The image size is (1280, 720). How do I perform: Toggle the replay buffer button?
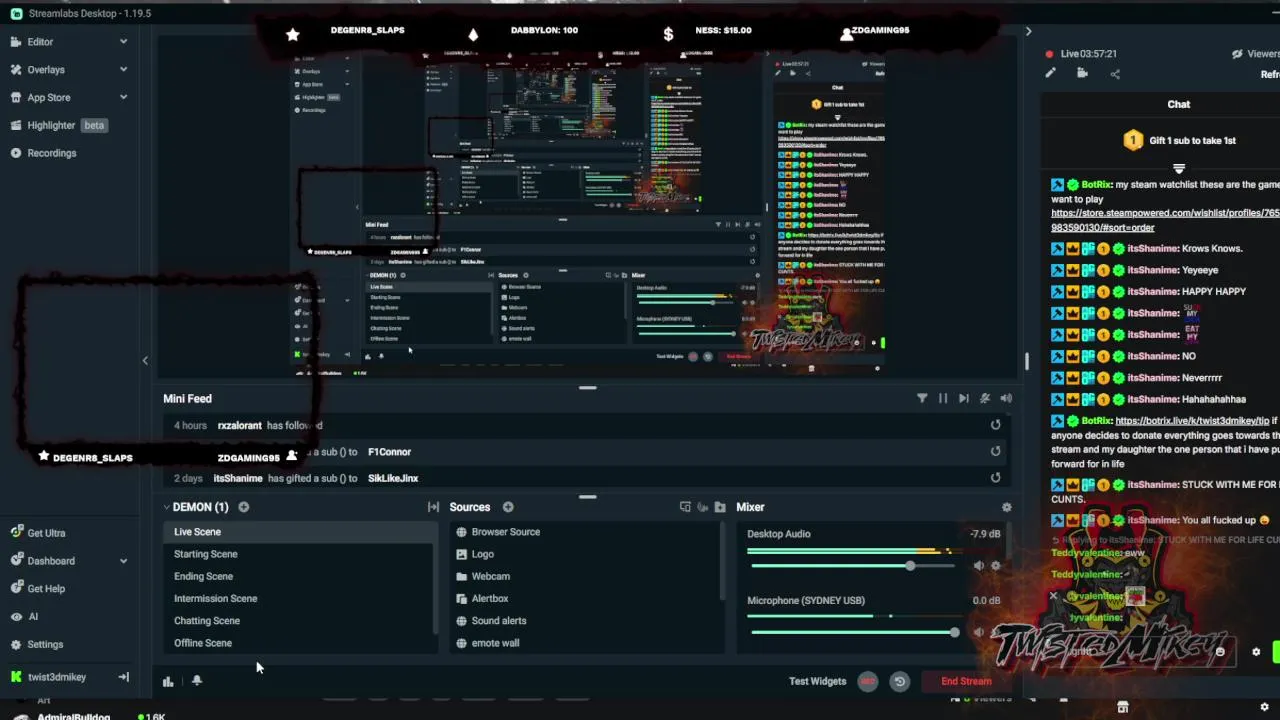tap(900, 682)
